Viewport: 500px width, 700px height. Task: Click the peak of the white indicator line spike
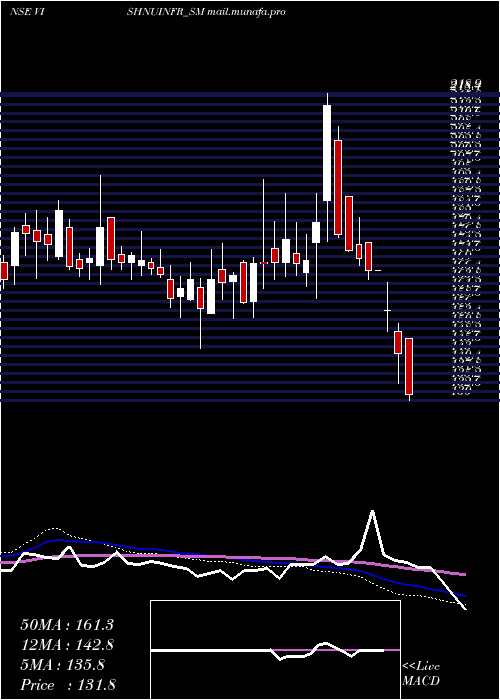372,512
